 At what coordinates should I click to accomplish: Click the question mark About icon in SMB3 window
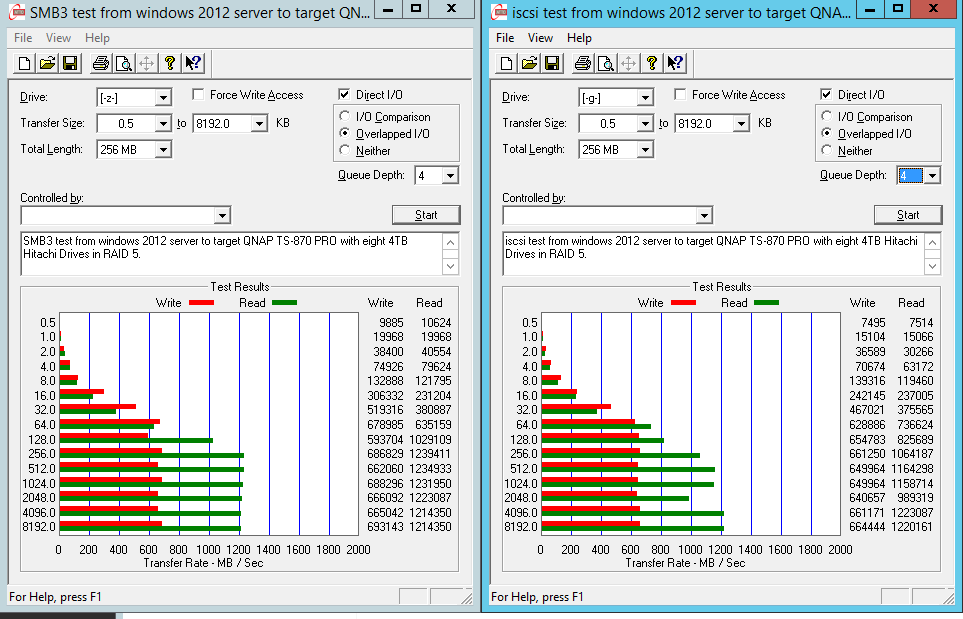[x=170, y=63]
